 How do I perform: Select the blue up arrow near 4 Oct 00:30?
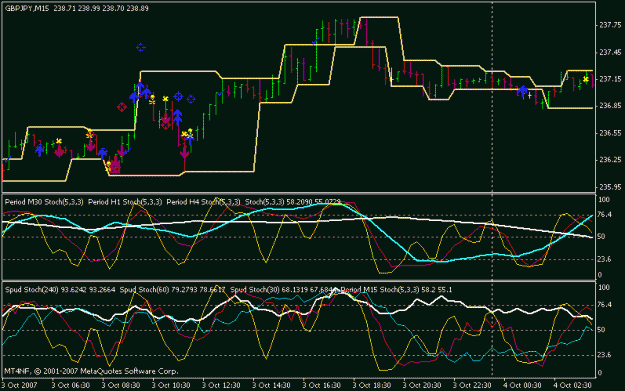coord(523,91)
